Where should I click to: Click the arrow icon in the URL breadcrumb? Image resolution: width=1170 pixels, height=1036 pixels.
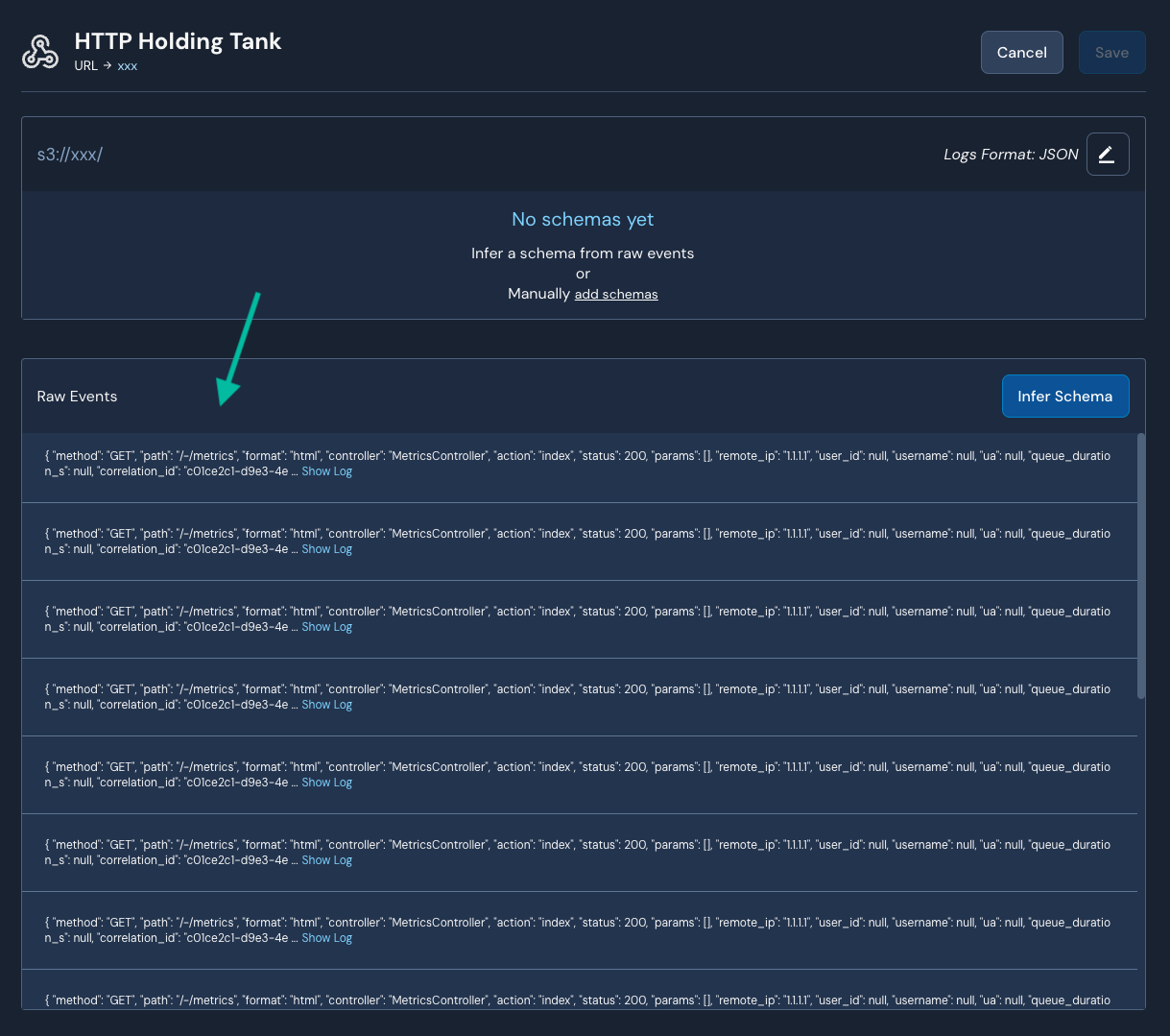click(x=107, y=66)
